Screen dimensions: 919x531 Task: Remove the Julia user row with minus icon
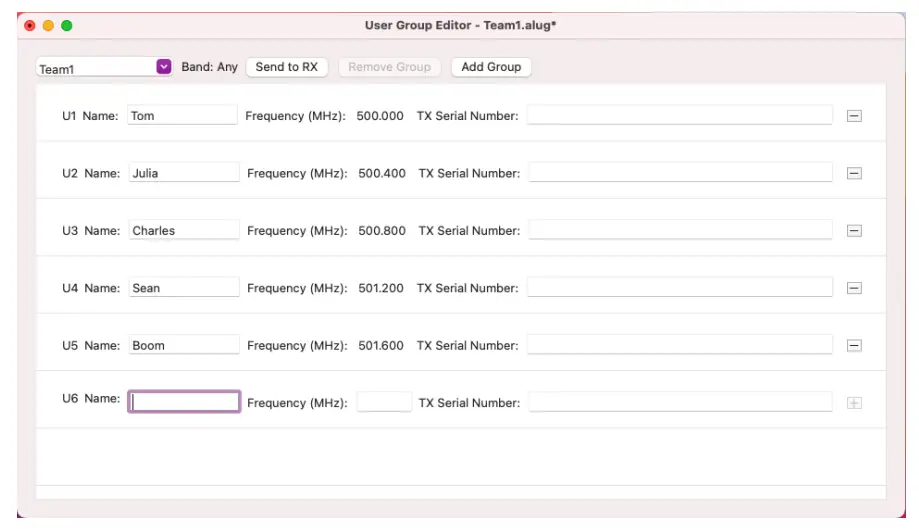coord(854,173)
